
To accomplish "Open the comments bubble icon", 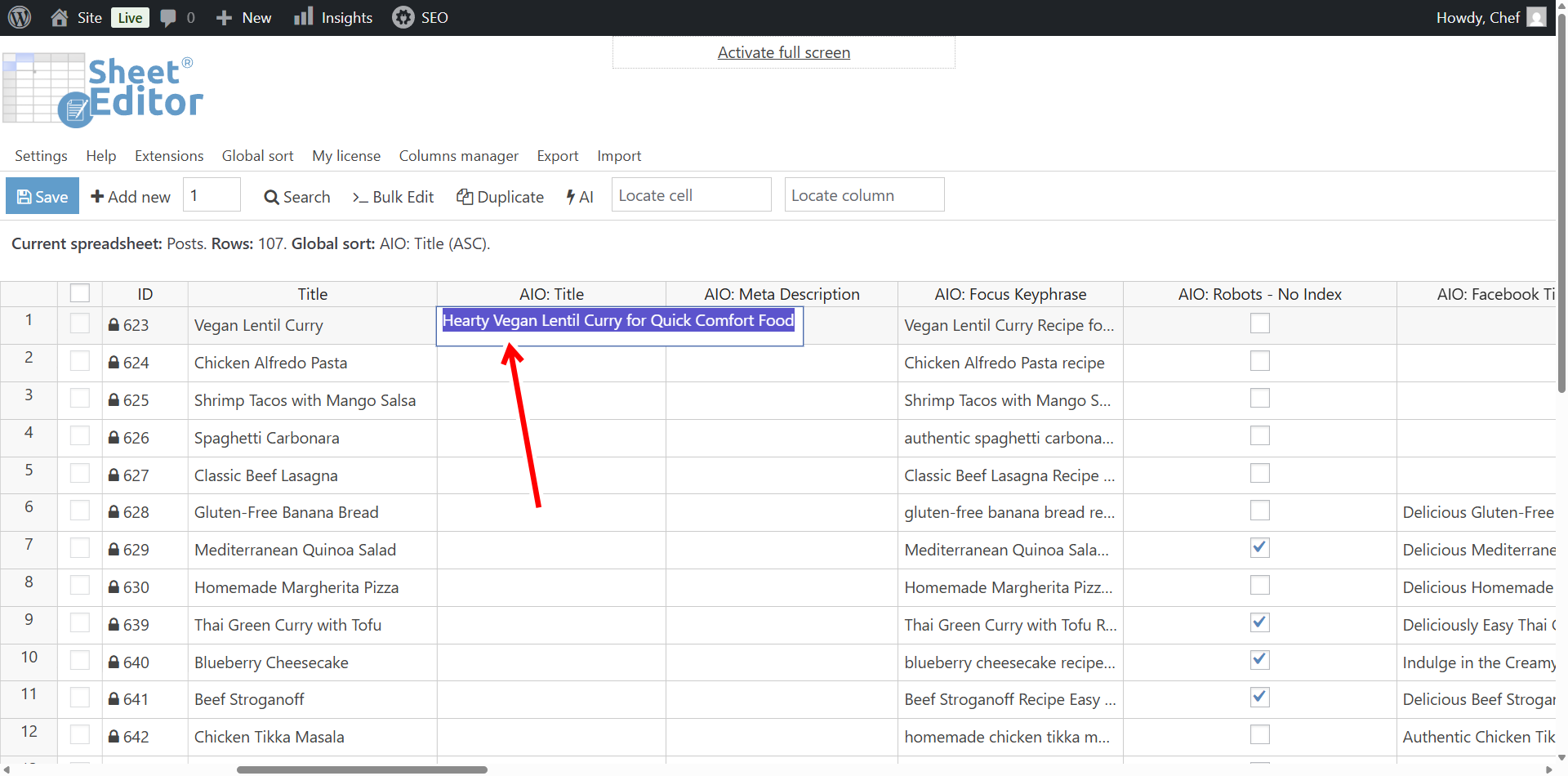I will coord(168,18).
